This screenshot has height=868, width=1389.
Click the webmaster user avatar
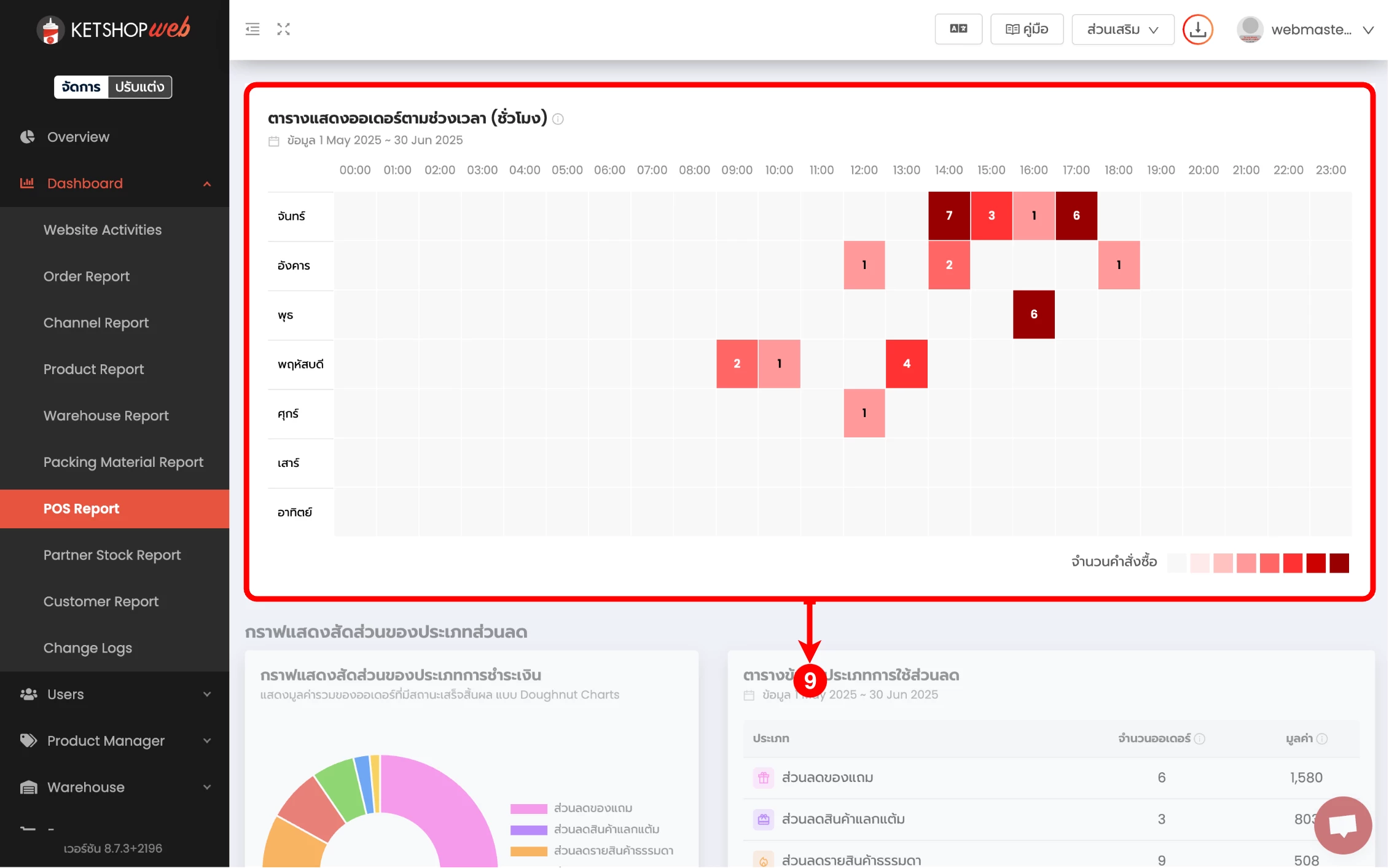[1250, 29]
